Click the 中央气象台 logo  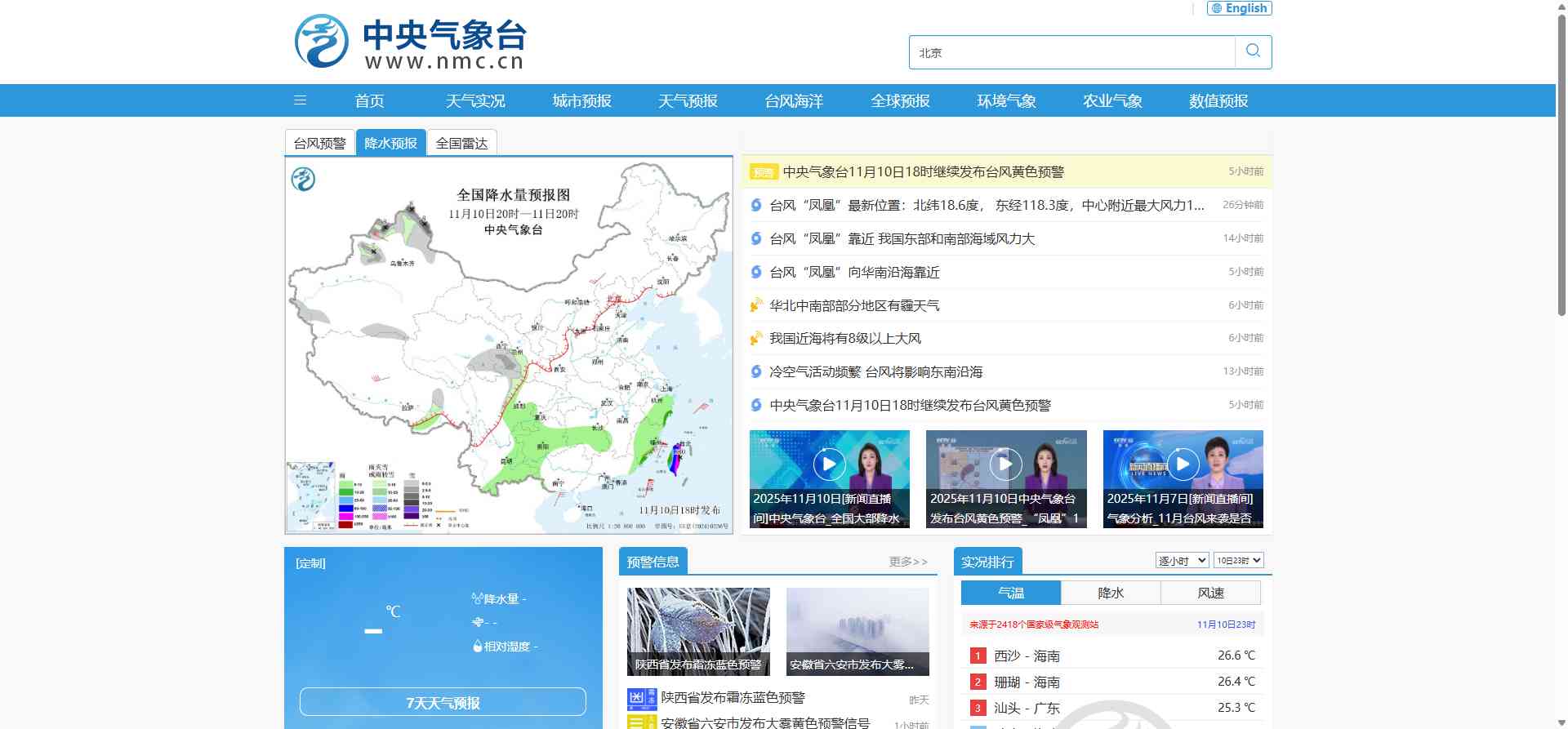point(411,42)
